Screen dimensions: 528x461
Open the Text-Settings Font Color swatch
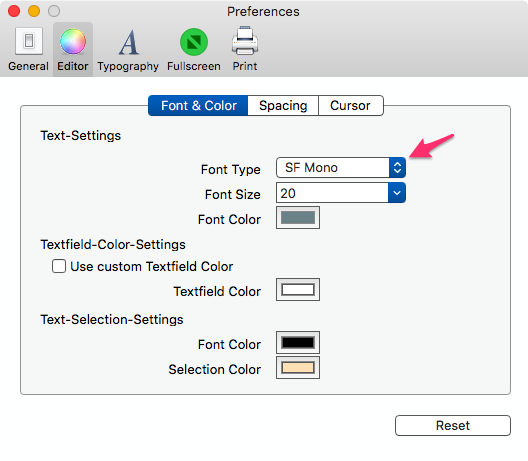pos(298,218)
